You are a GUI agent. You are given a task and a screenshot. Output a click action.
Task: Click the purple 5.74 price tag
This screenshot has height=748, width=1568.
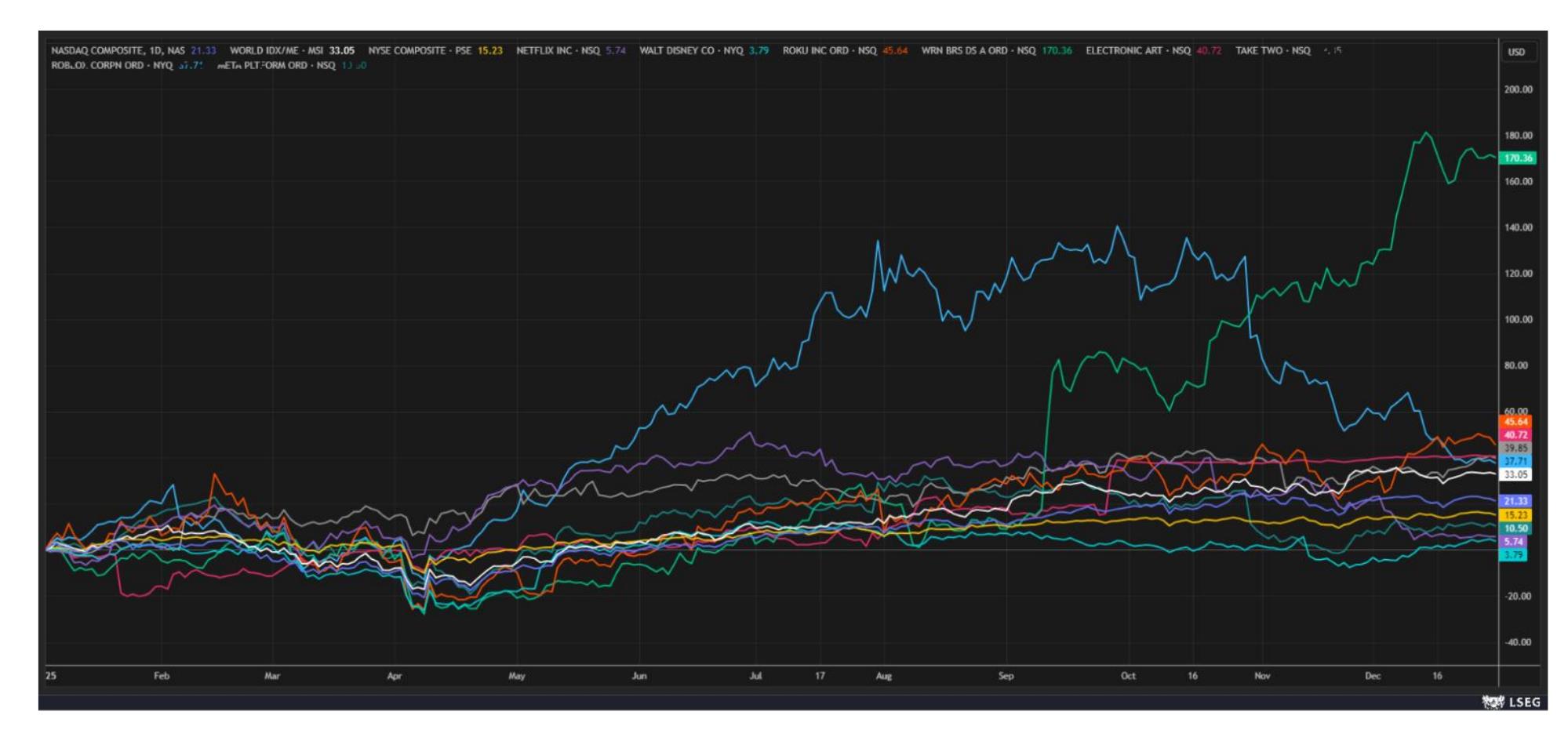point(1513,542)
